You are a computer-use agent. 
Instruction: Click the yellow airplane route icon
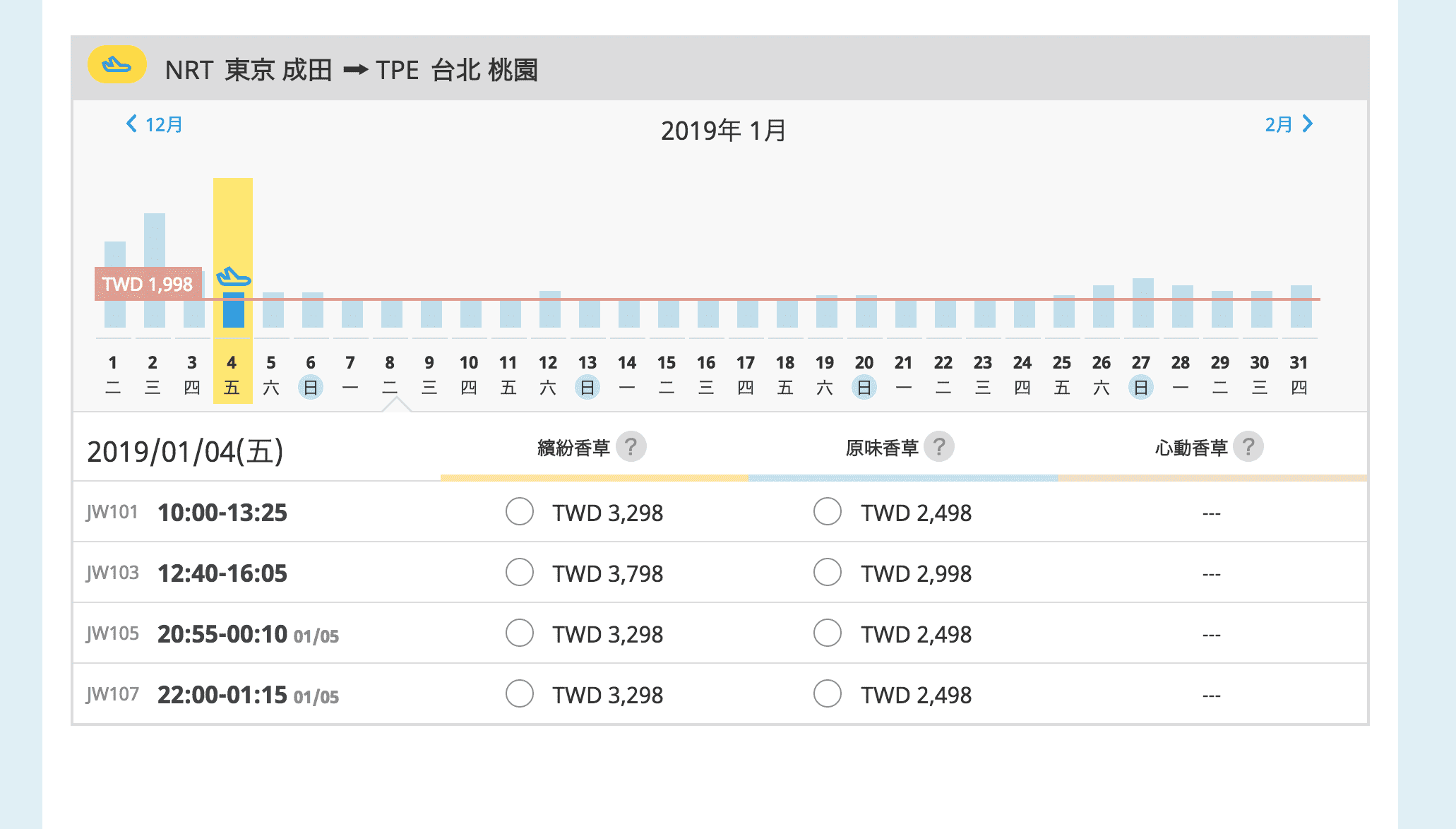coord(117,65)
